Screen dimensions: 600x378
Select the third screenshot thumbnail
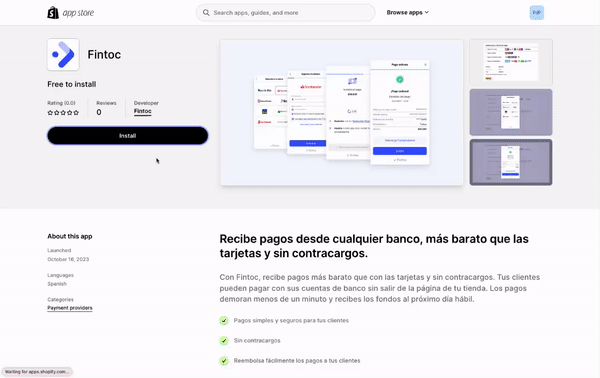[x=511, y=162]
